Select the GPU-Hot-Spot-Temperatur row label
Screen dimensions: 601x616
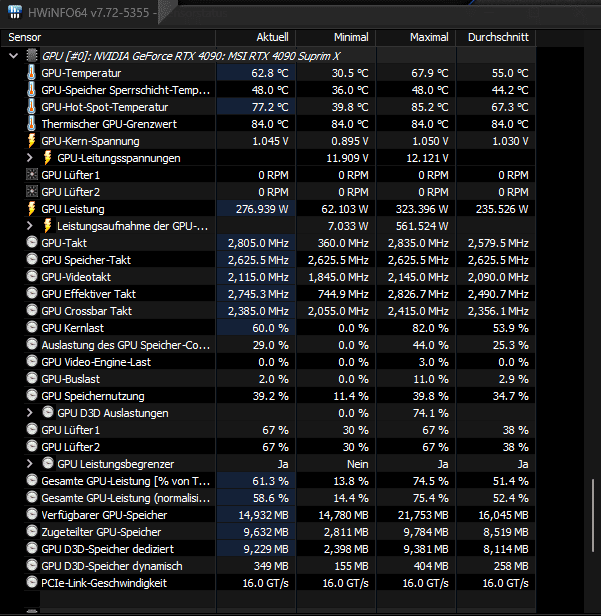104,107
